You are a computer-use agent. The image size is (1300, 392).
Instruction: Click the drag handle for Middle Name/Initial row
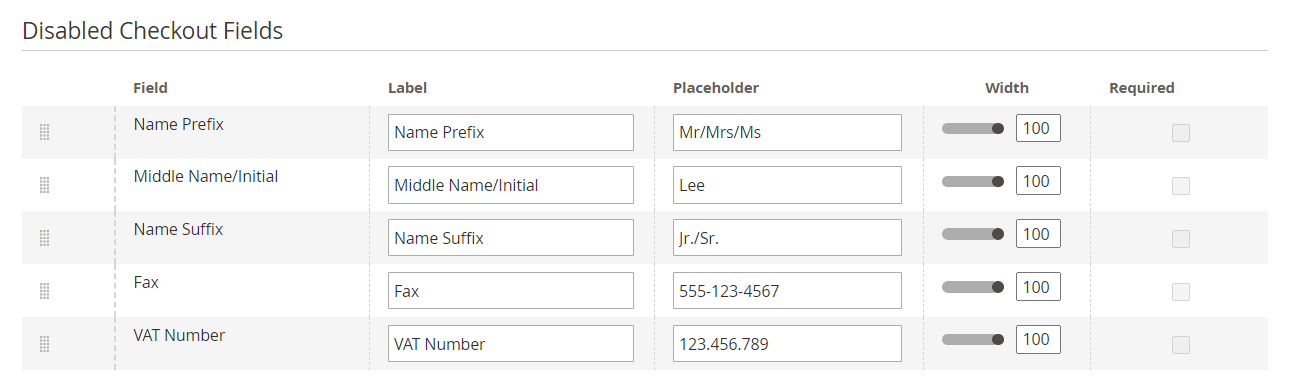point(44,185)
